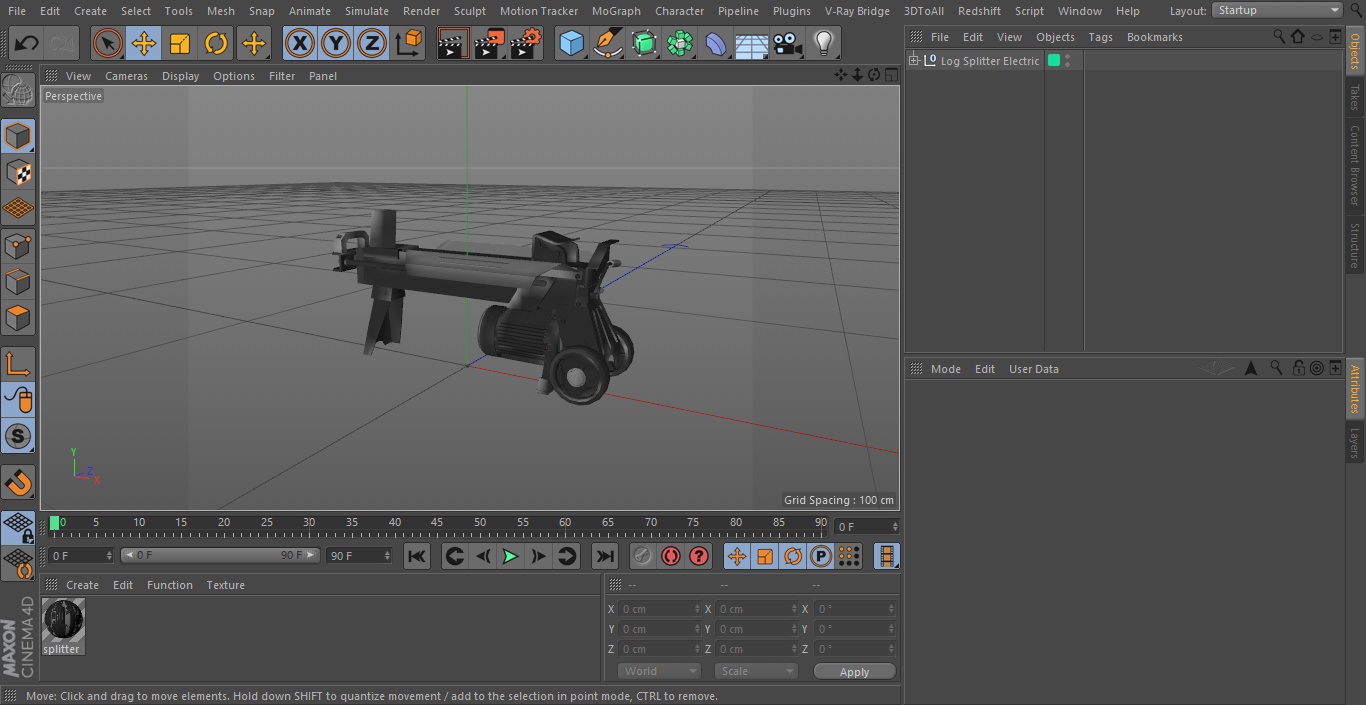
Task: Open the Layout dropdown showing Startup
Action: click(x=1277, y=10)
